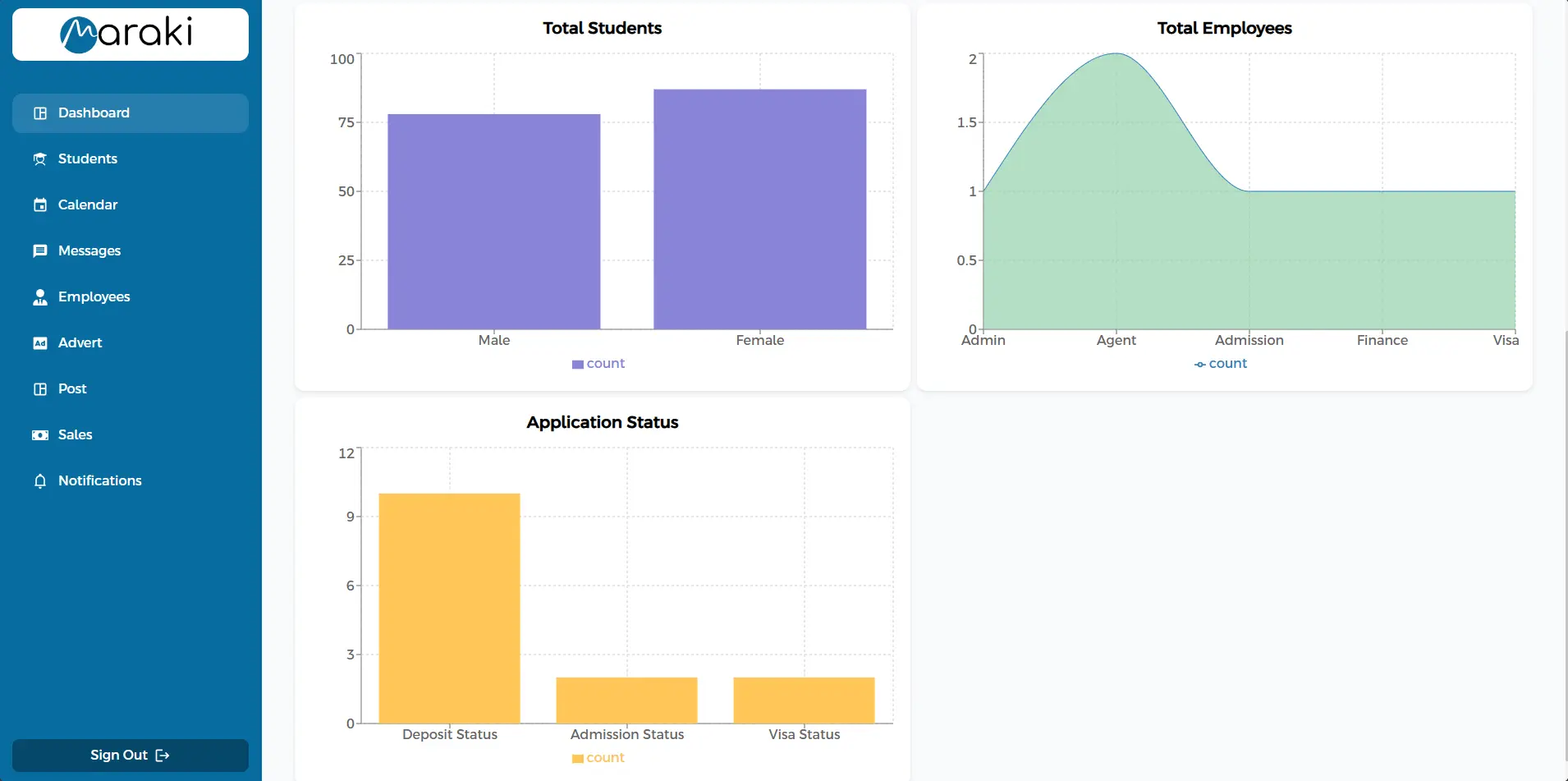The height and width of the screenshot is (781, 1568).
Task: Toggle count legend in Application Status chart
Action: click(x=598, y=758)
